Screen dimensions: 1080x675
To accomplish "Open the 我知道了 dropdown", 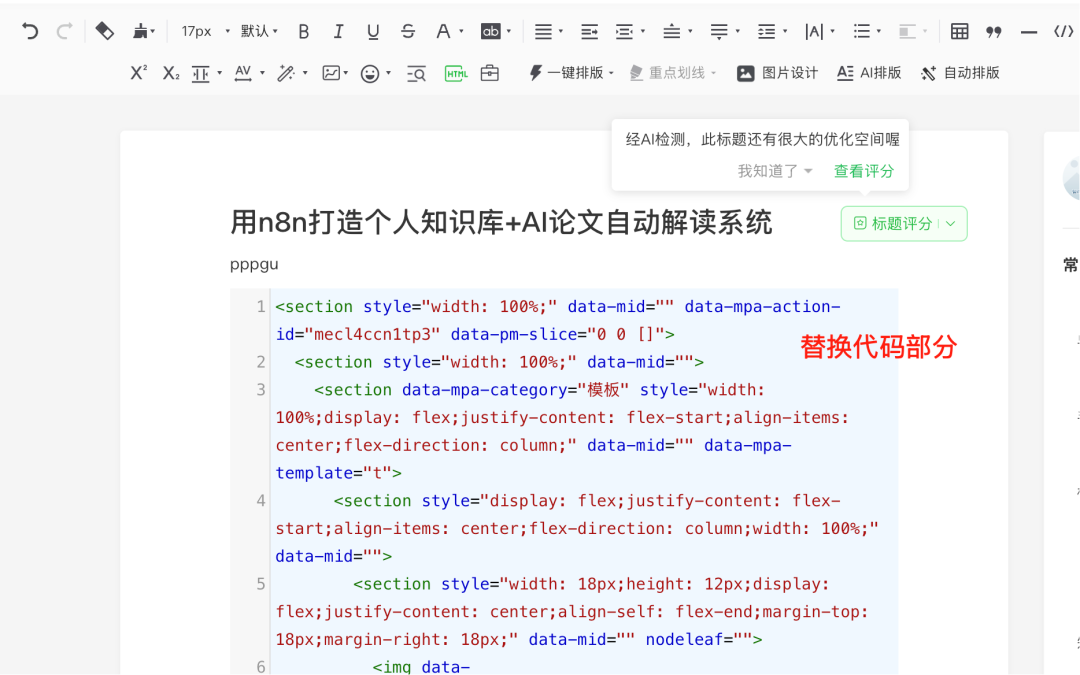I will tap(775, 171).
